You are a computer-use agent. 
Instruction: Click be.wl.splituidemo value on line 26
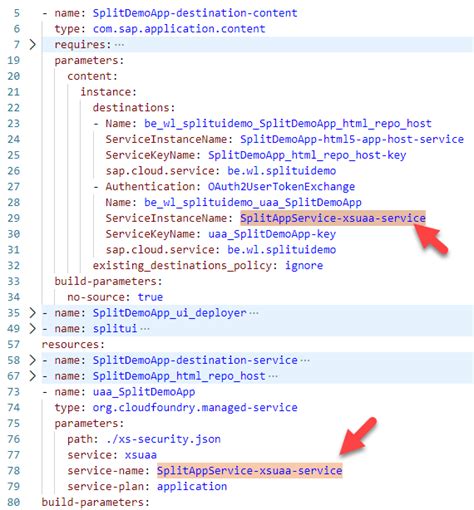click(x=281, y=171)
